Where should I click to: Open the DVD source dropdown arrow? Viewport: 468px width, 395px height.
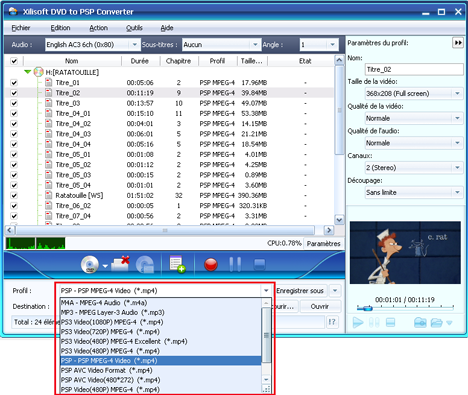[105, 266]
